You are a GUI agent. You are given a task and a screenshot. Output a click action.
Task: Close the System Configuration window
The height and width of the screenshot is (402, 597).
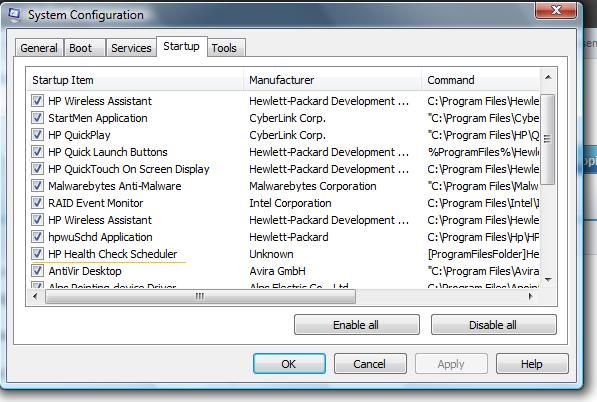pyautogui.click(x=556, y=10)
